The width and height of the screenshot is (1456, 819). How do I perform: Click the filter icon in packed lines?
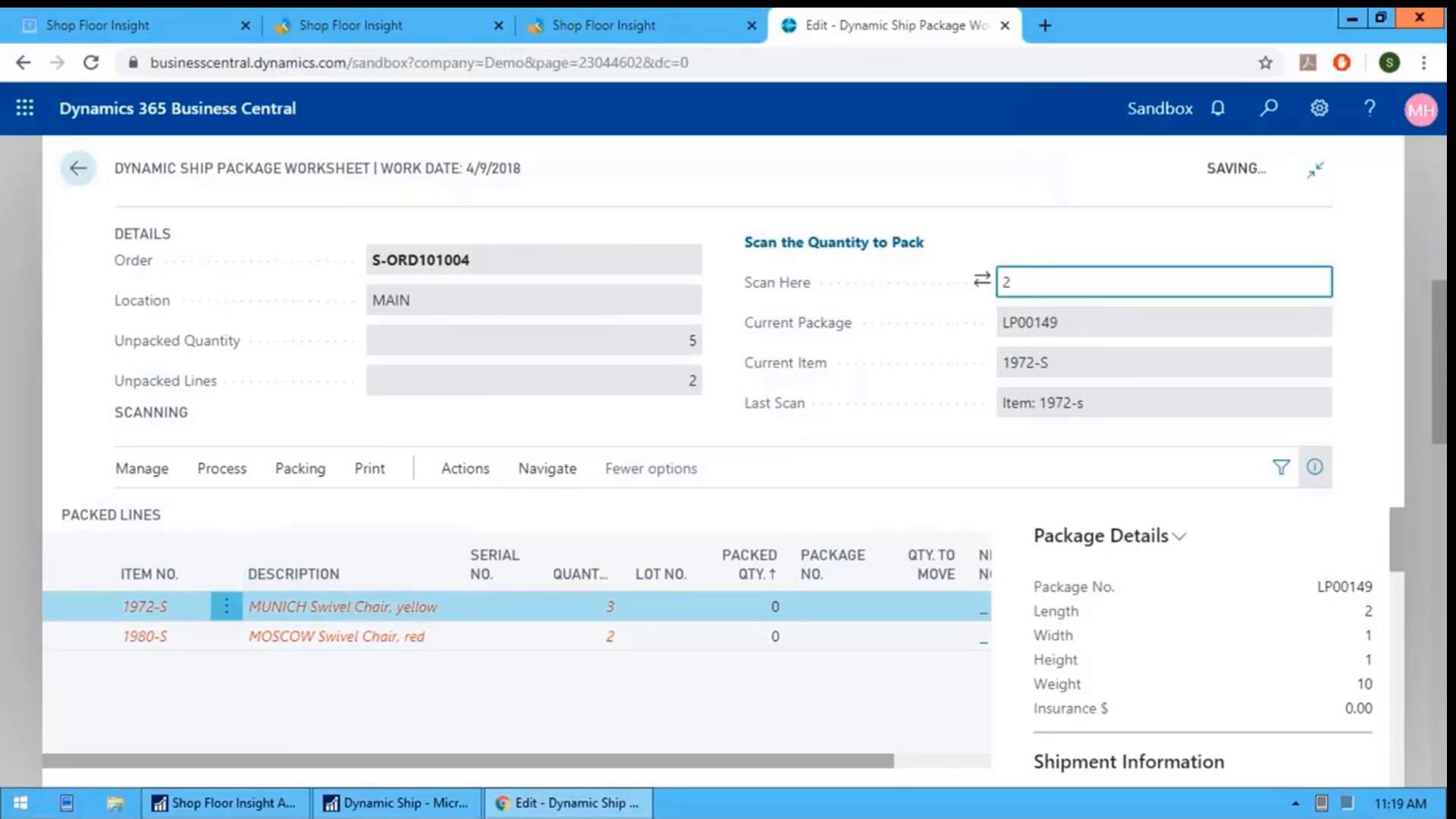coord(1281,467)
